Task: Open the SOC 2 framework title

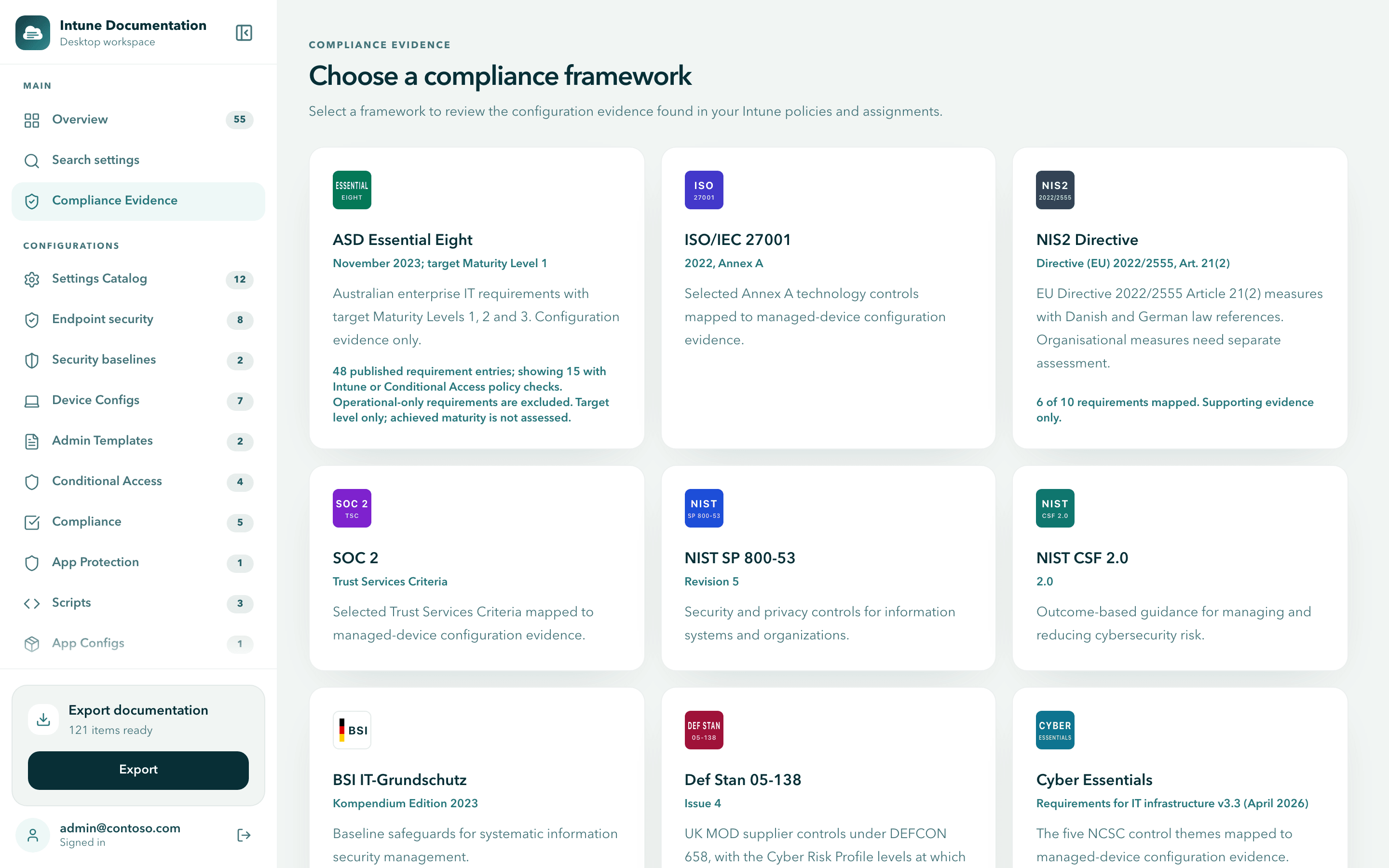Action: (x=355, y=557)
